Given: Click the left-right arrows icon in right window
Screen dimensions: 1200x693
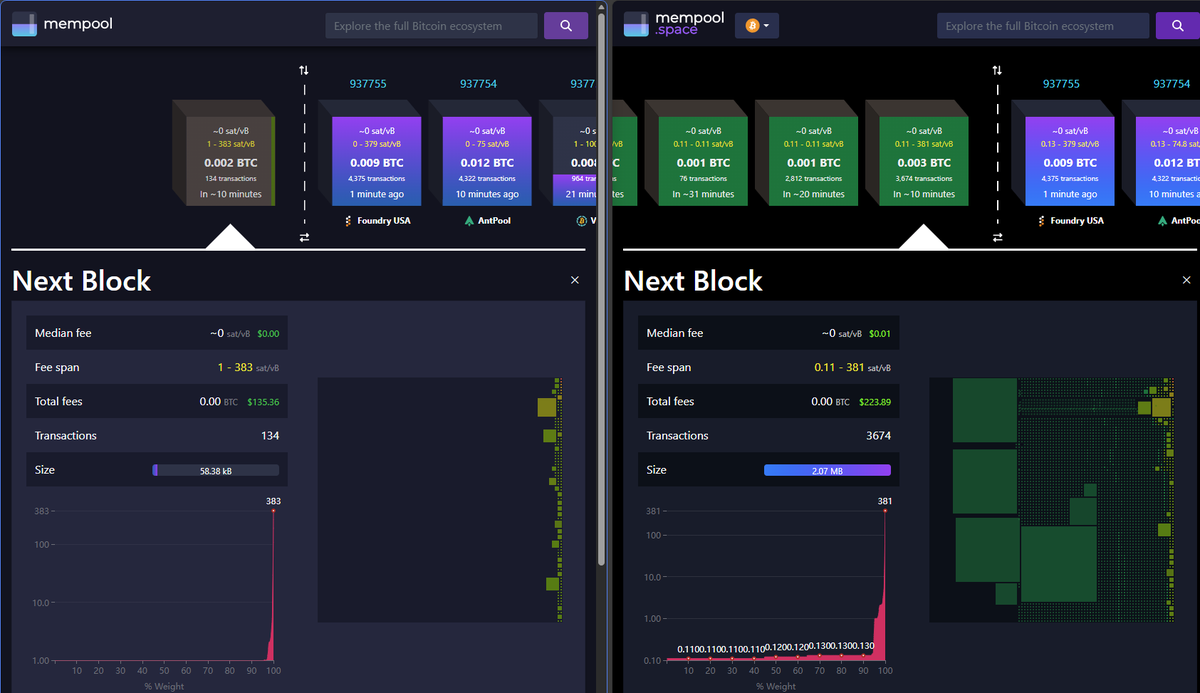Looking at the screenshot, I should [x=997, y=237].
